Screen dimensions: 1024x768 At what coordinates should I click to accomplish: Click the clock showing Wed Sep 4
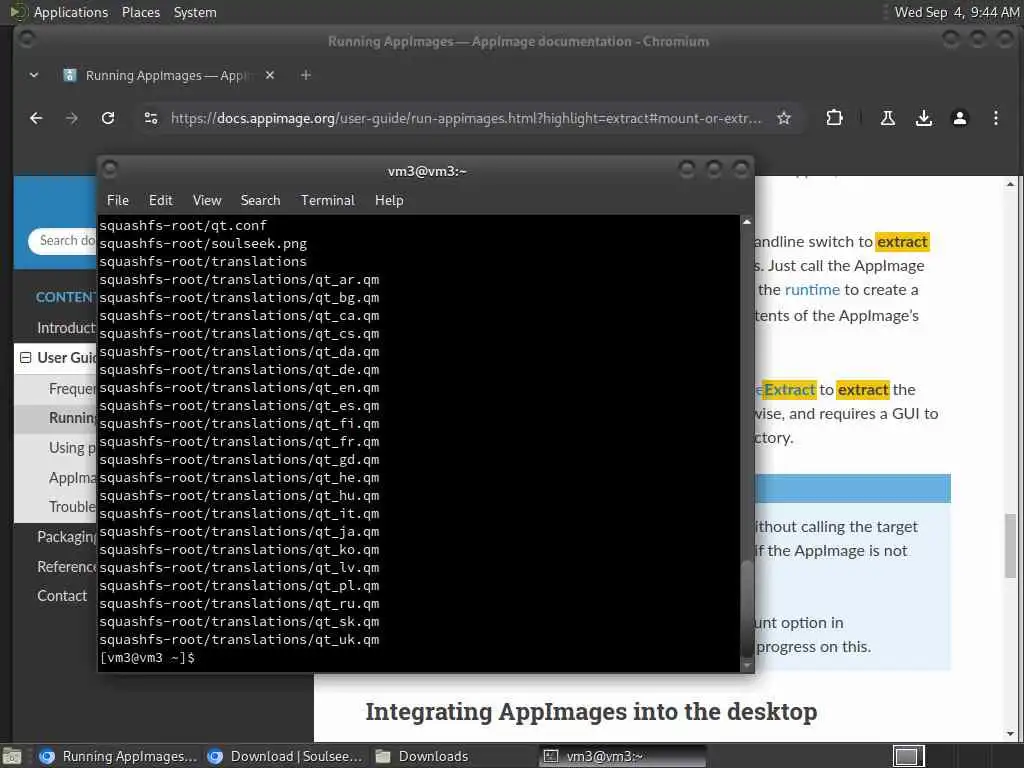tap(956, 12)
